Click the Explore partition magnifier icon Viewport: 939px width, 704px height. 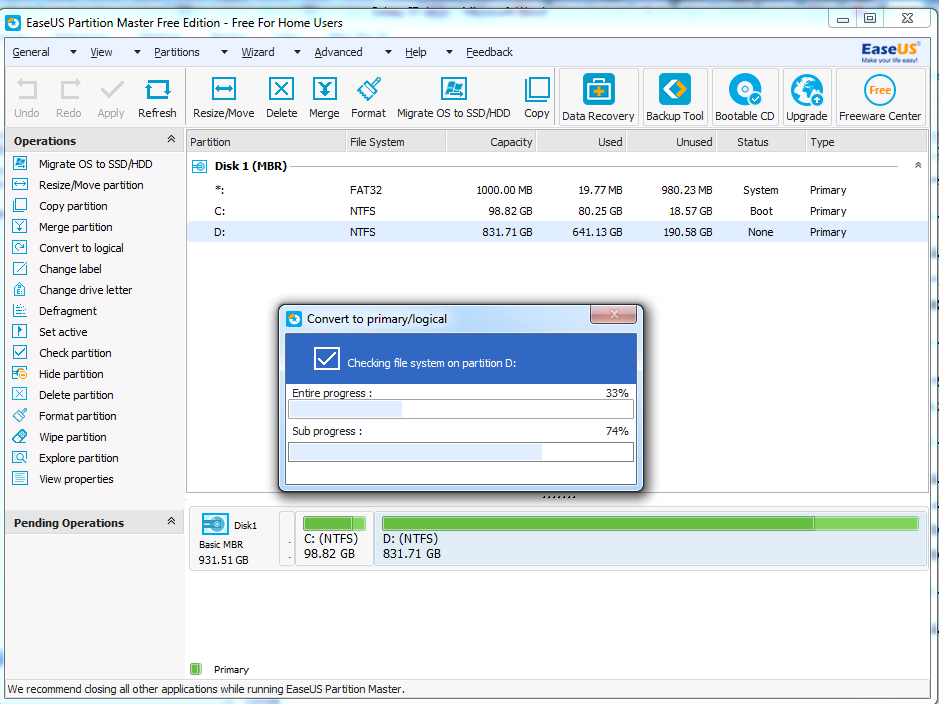(x=20, y=457)
